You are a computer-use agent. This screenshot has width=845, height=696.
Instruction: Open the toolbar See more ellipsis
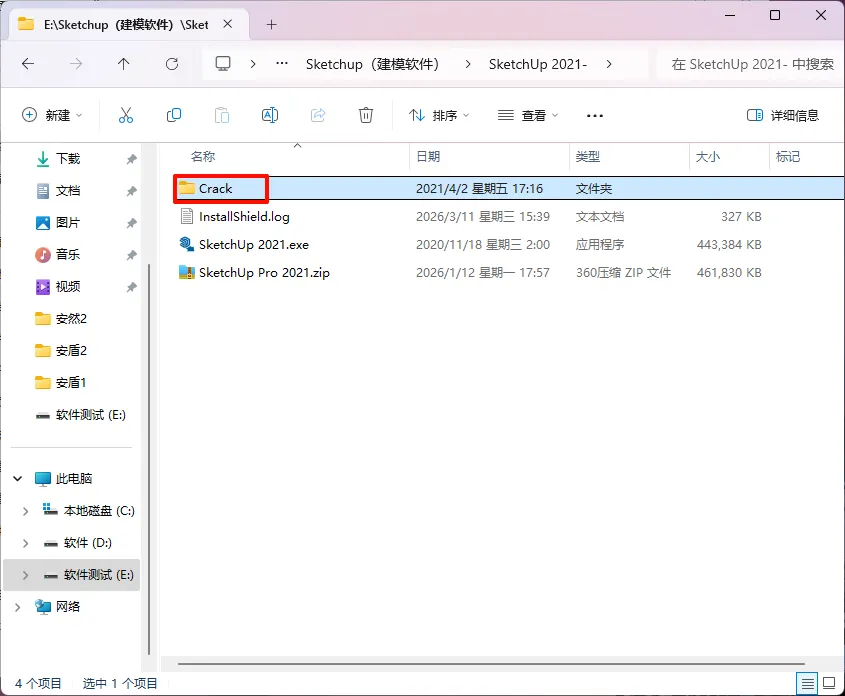(x=594, y=115)
